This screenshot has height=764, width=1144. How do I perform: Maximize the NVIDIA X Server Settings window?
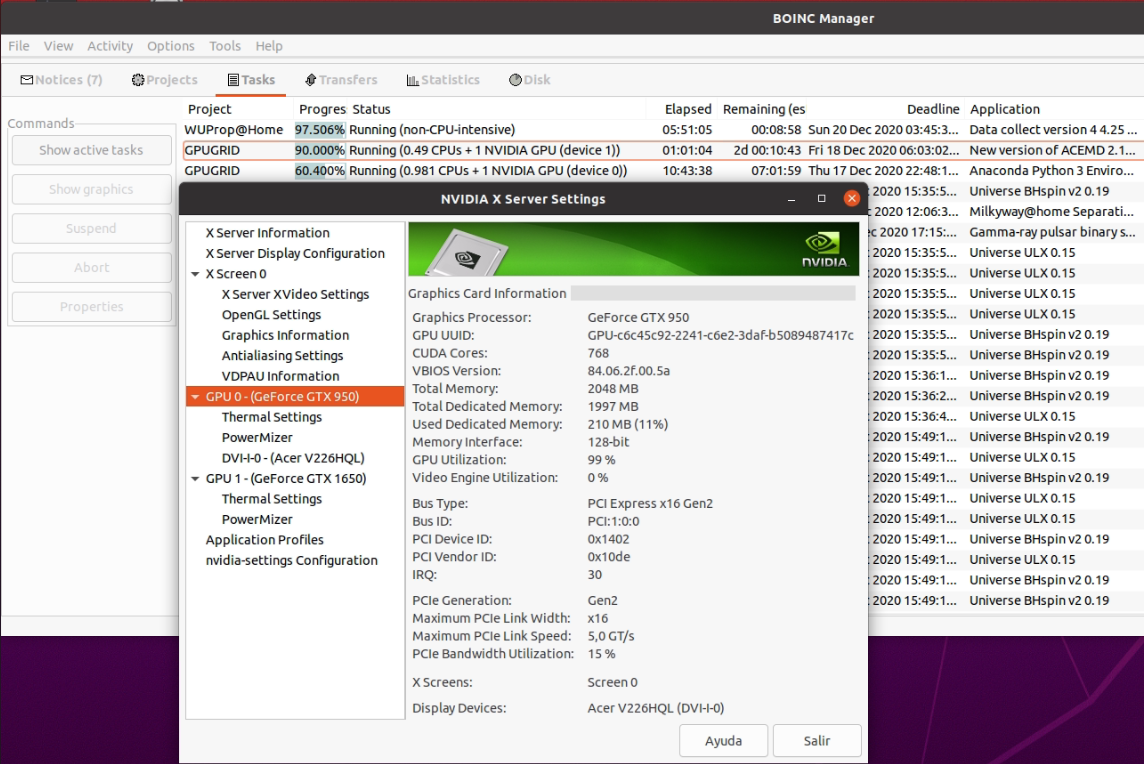(x=822, y=198)
